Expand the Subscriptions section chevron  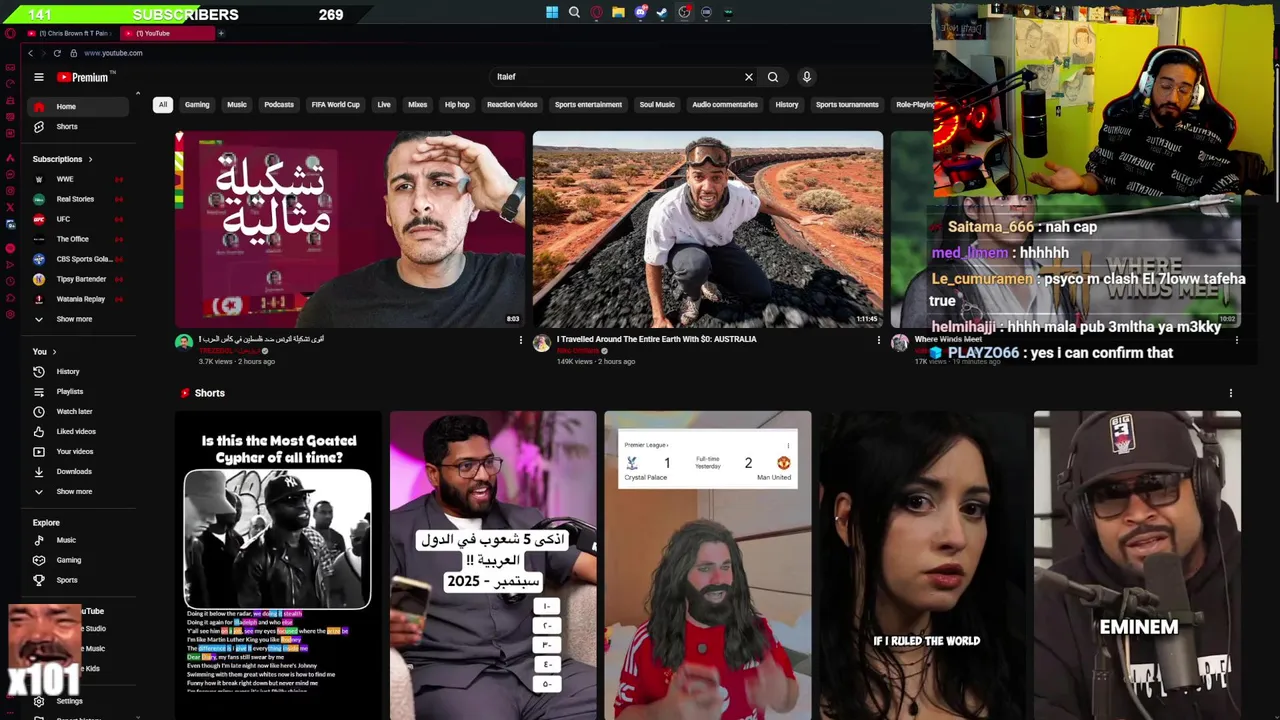tap(90, 159)
